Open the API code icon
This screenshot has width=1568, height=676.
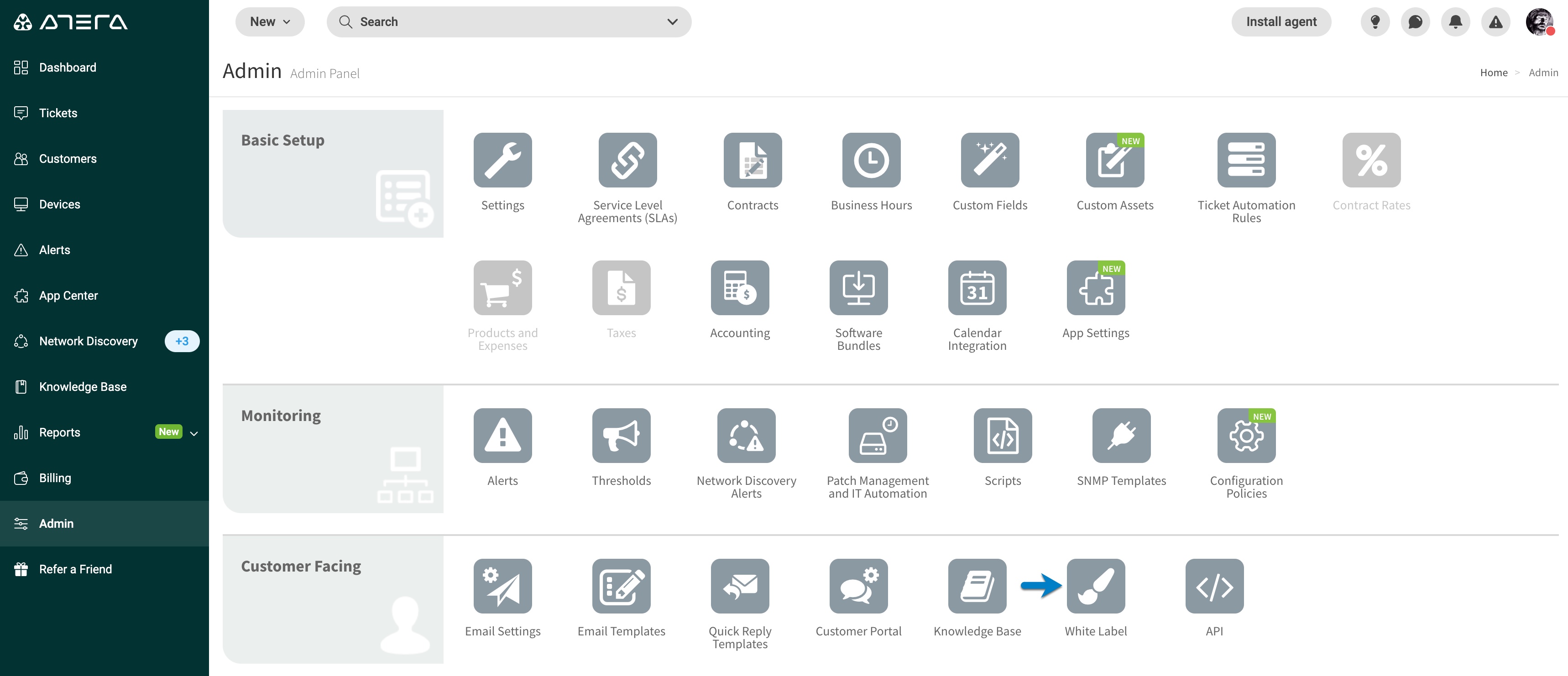click(x=1214, y=586)
